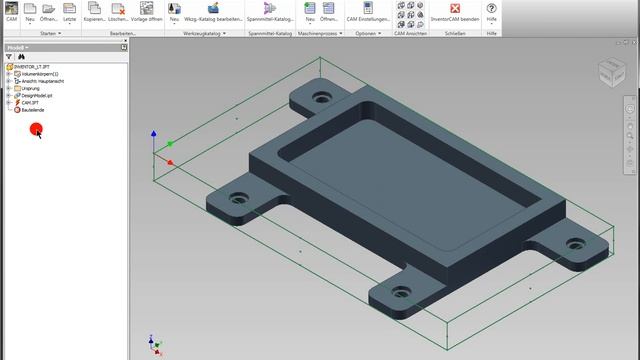Click the browser filter funnel icon
This screenshot has width=640, height=360.
(x=9, y=57)
